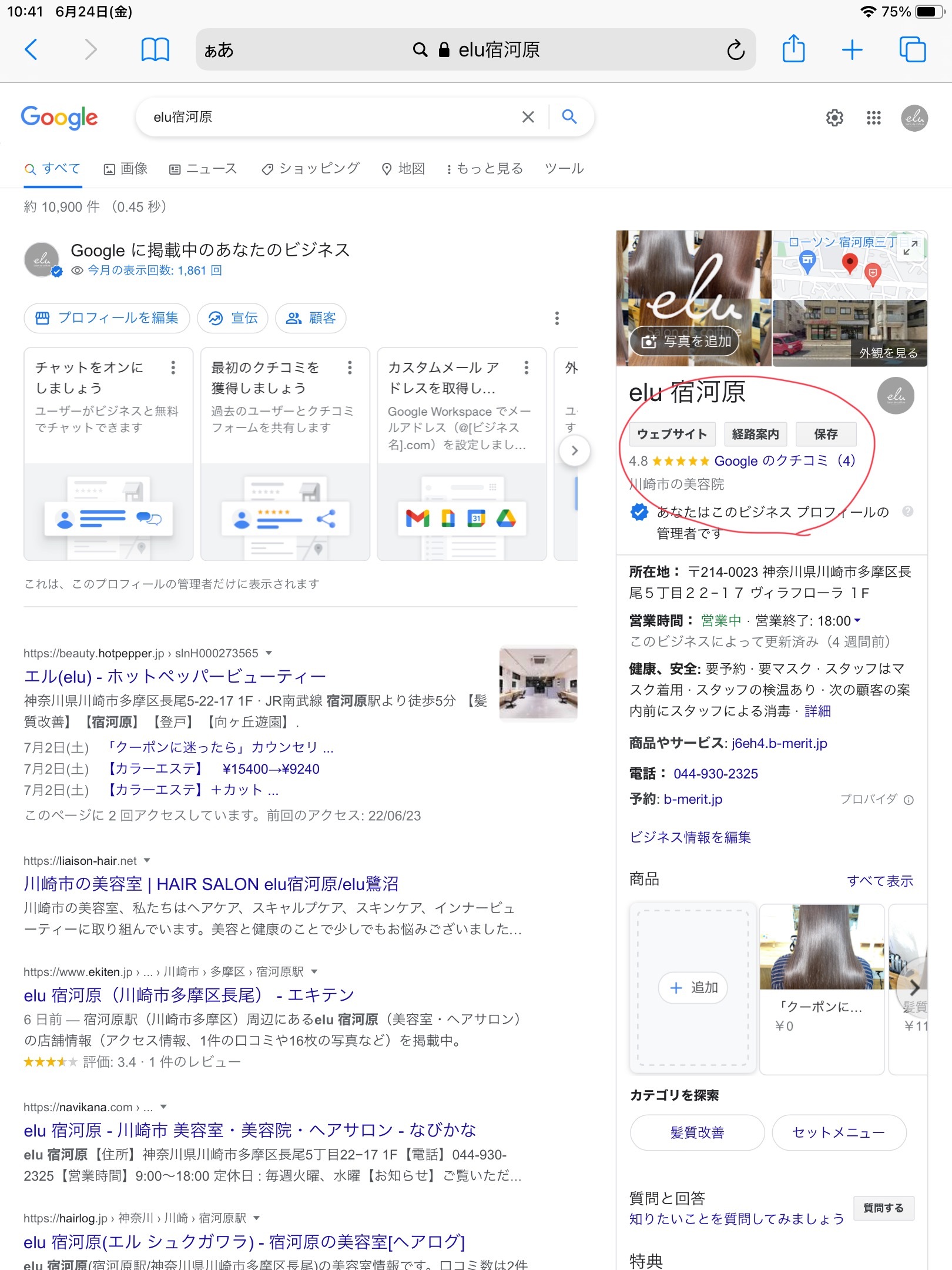Open Google settings gear
The width and height of the screenshot is (952, 1270).
tap(834, 118)
